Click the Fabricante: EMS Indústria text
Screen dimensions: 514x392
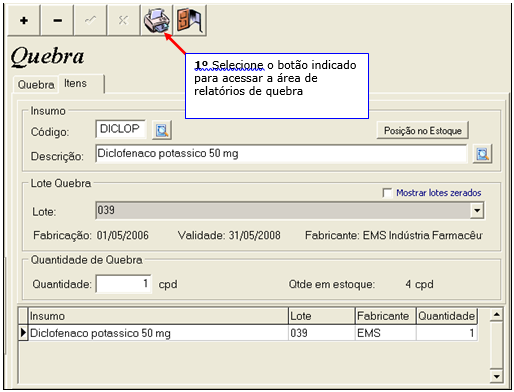(394, 235)
